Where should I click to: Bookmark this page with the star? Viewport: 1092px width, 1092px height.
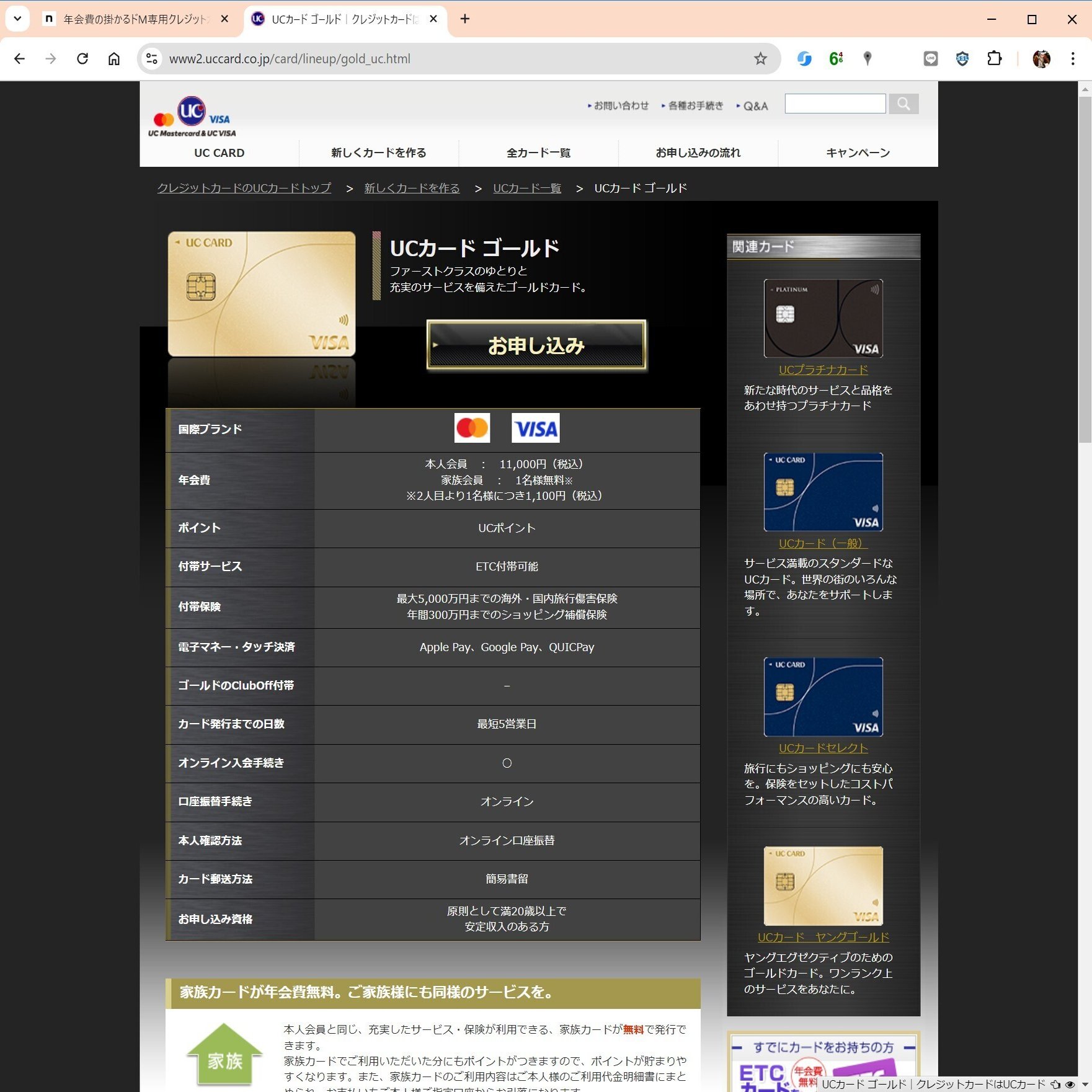pyautogui.click(x=760, y=59)
